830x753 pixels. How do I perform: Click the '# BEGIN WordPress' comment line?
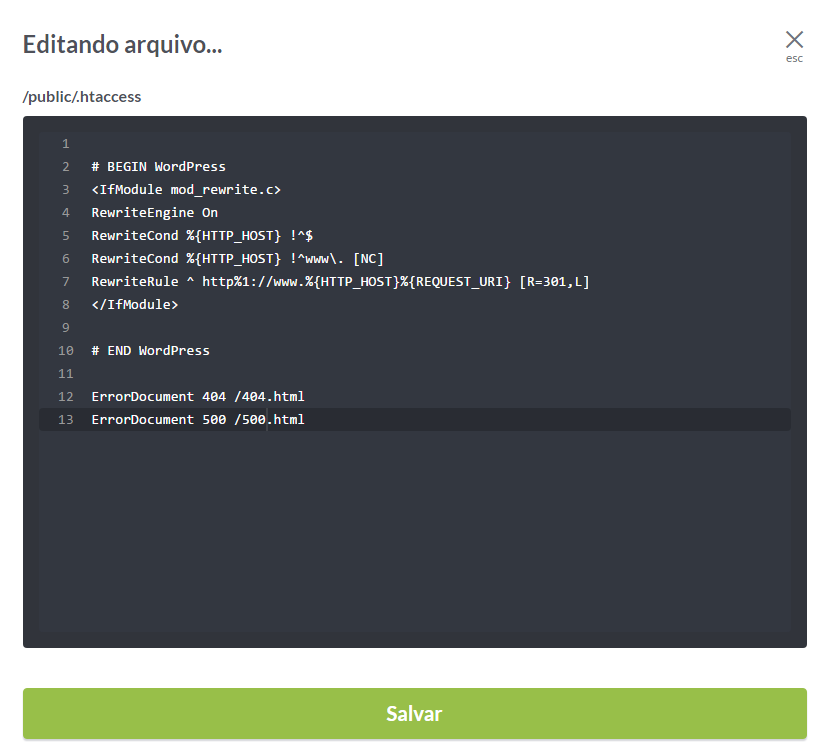coord(158,167)
